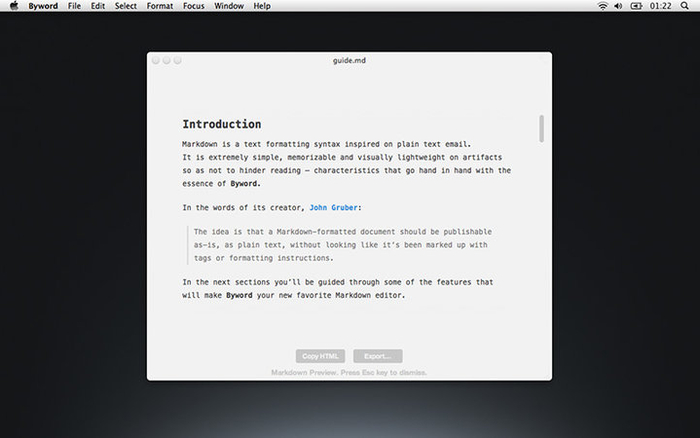Zoom the guide.md window
The height and width of the screenshot is (438, 700).
coord(178,60)
